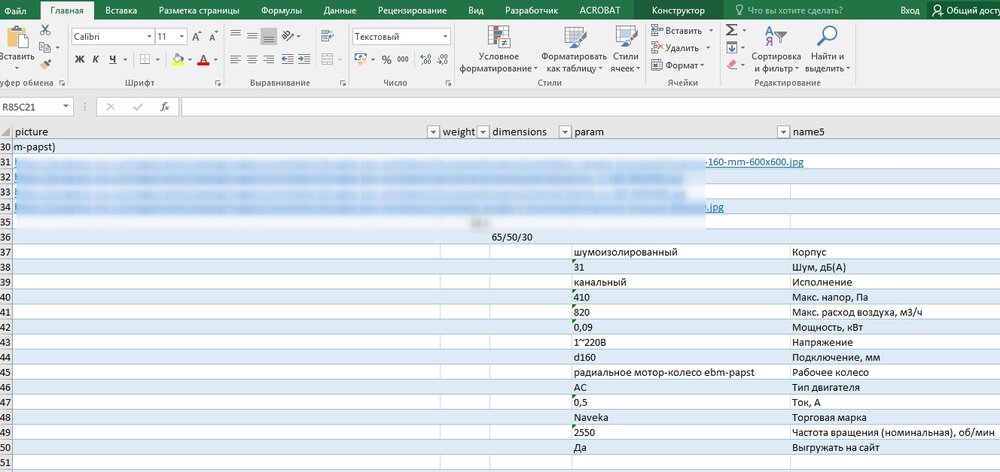This screenshot has height=472, width=1000.
Task: Toggle bold (Ж) formatting
Action: click(x=80, y=59)
